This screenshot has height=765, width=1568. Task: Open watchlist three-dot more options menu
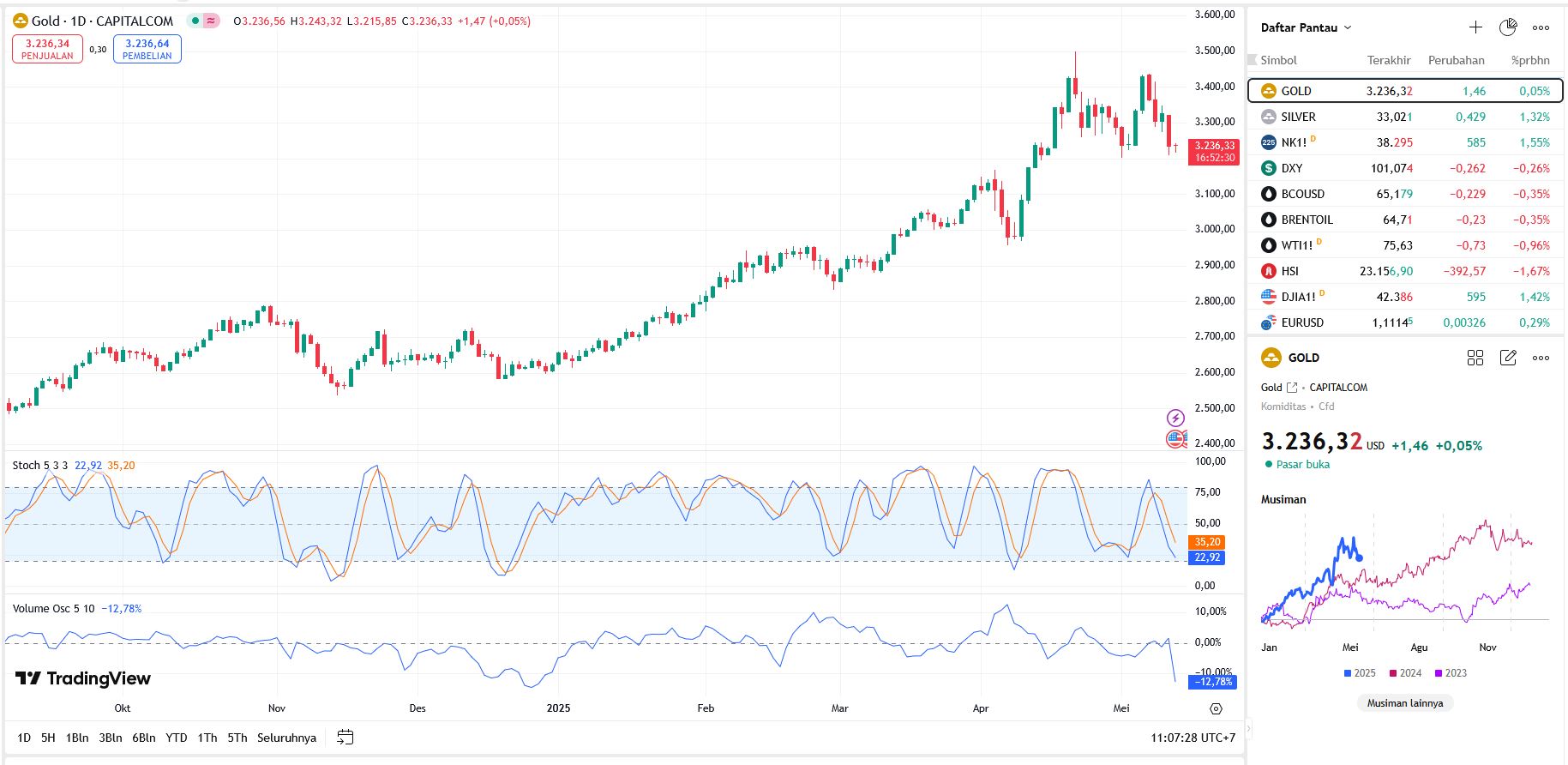point(1541,27)
